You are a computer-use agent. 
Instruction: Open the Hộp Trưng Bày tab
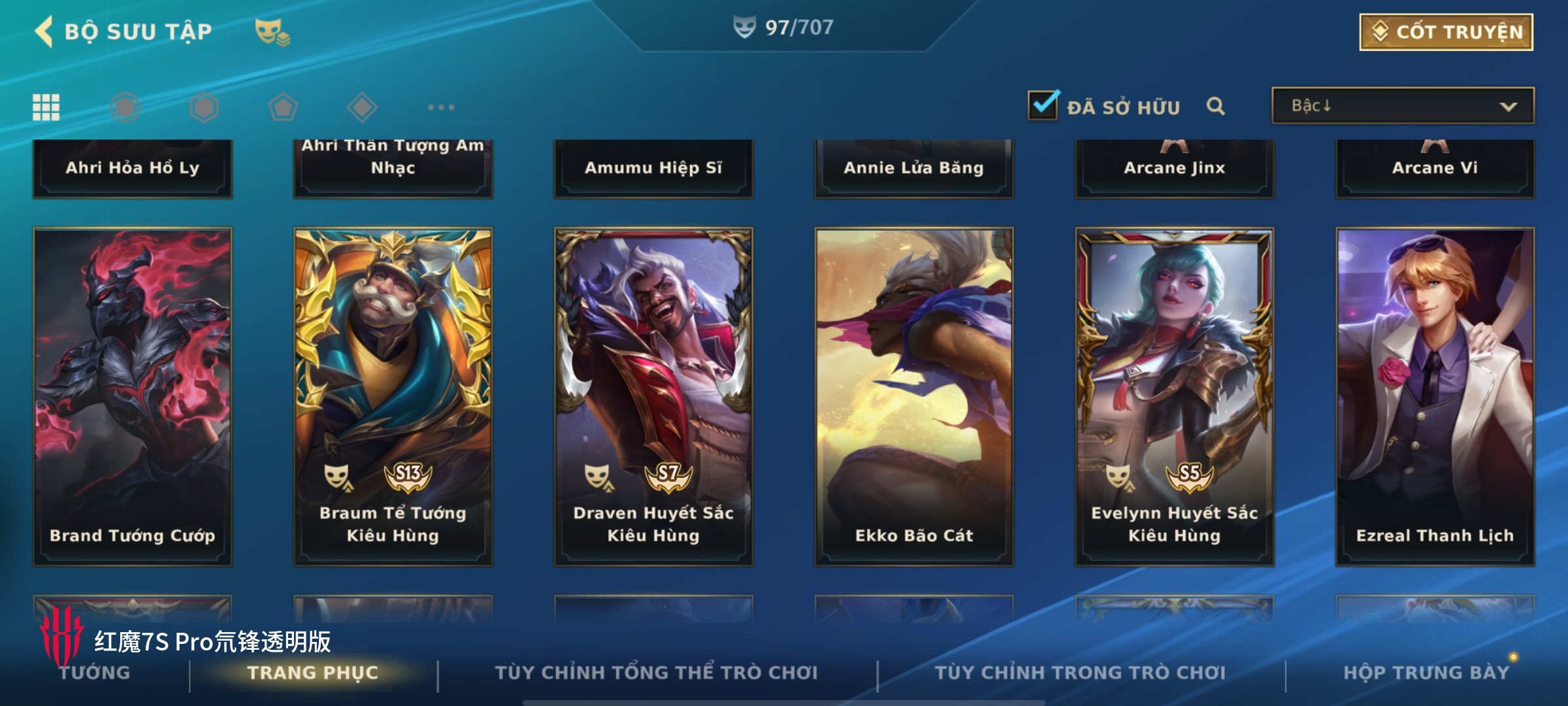point(1426,673)
